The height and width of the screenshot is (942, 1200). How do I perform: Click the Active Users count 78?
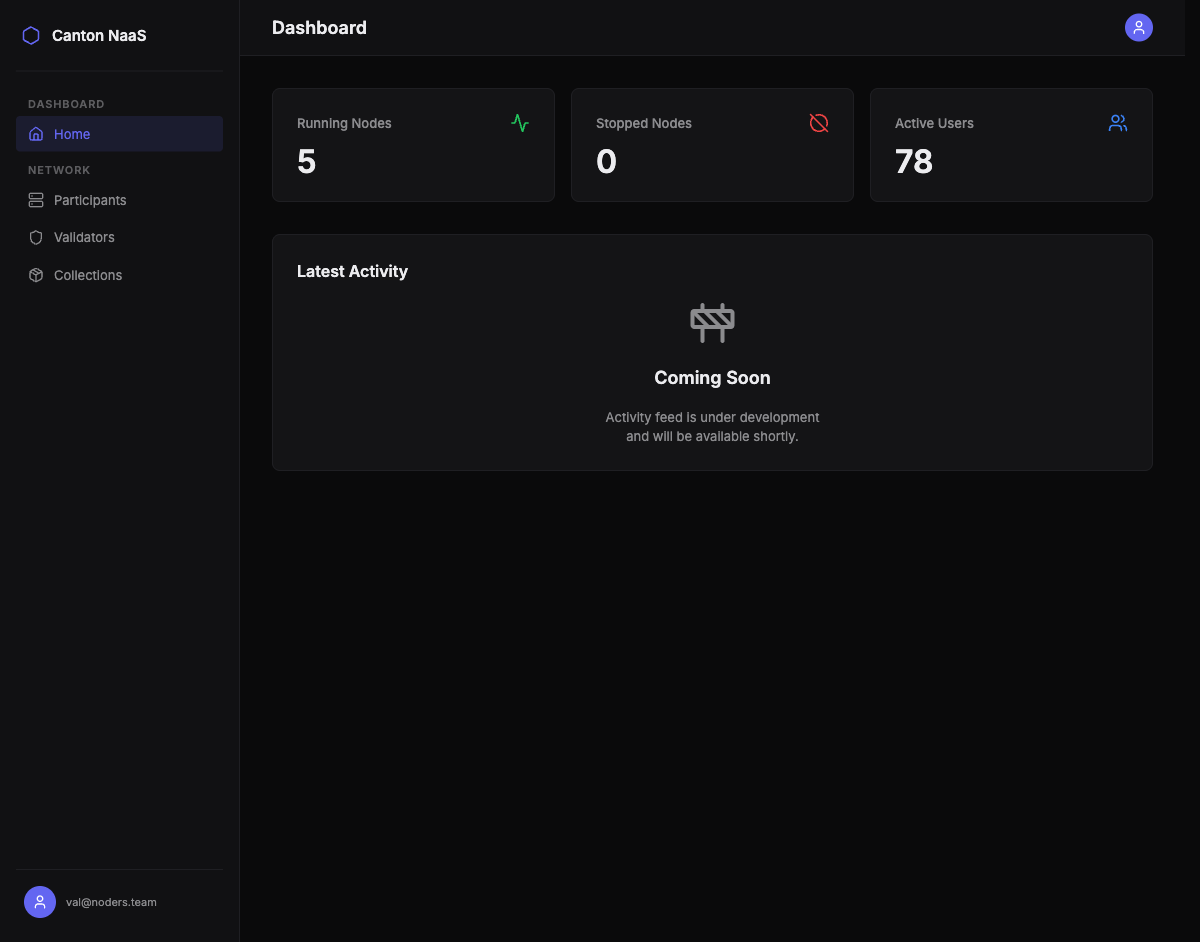click(x=913, y=161)
